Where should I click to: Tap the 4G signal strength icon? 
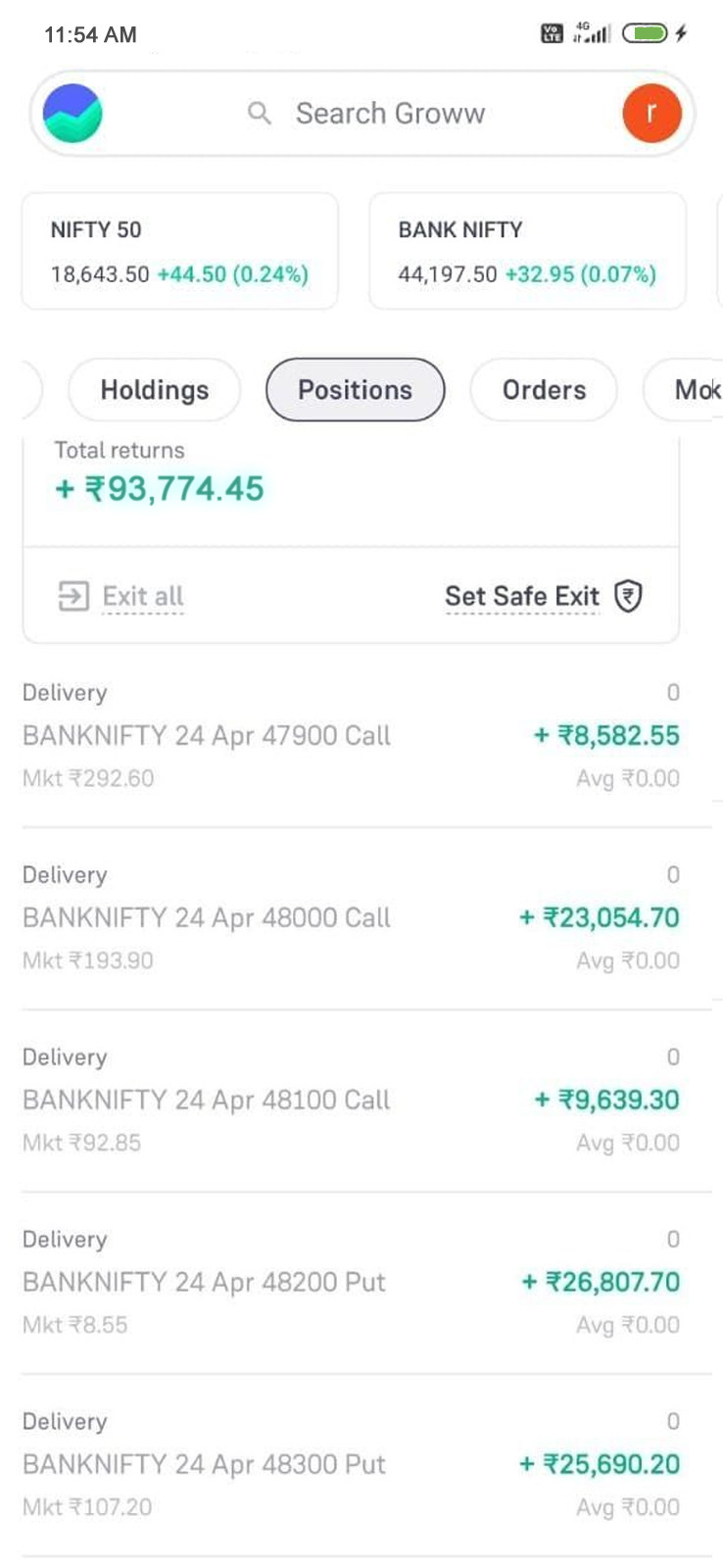(x=592, y=33)
